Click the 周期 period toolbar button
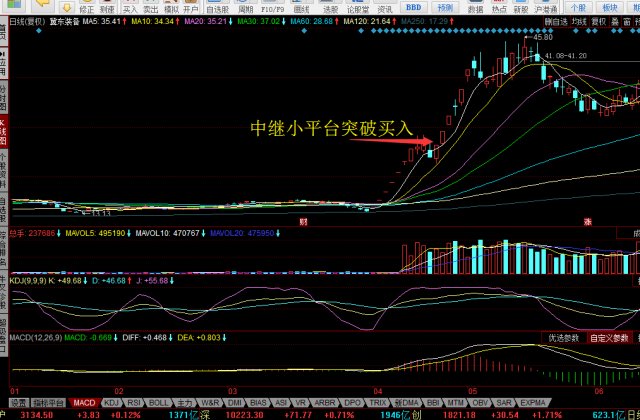 click(x=246, y=8)
